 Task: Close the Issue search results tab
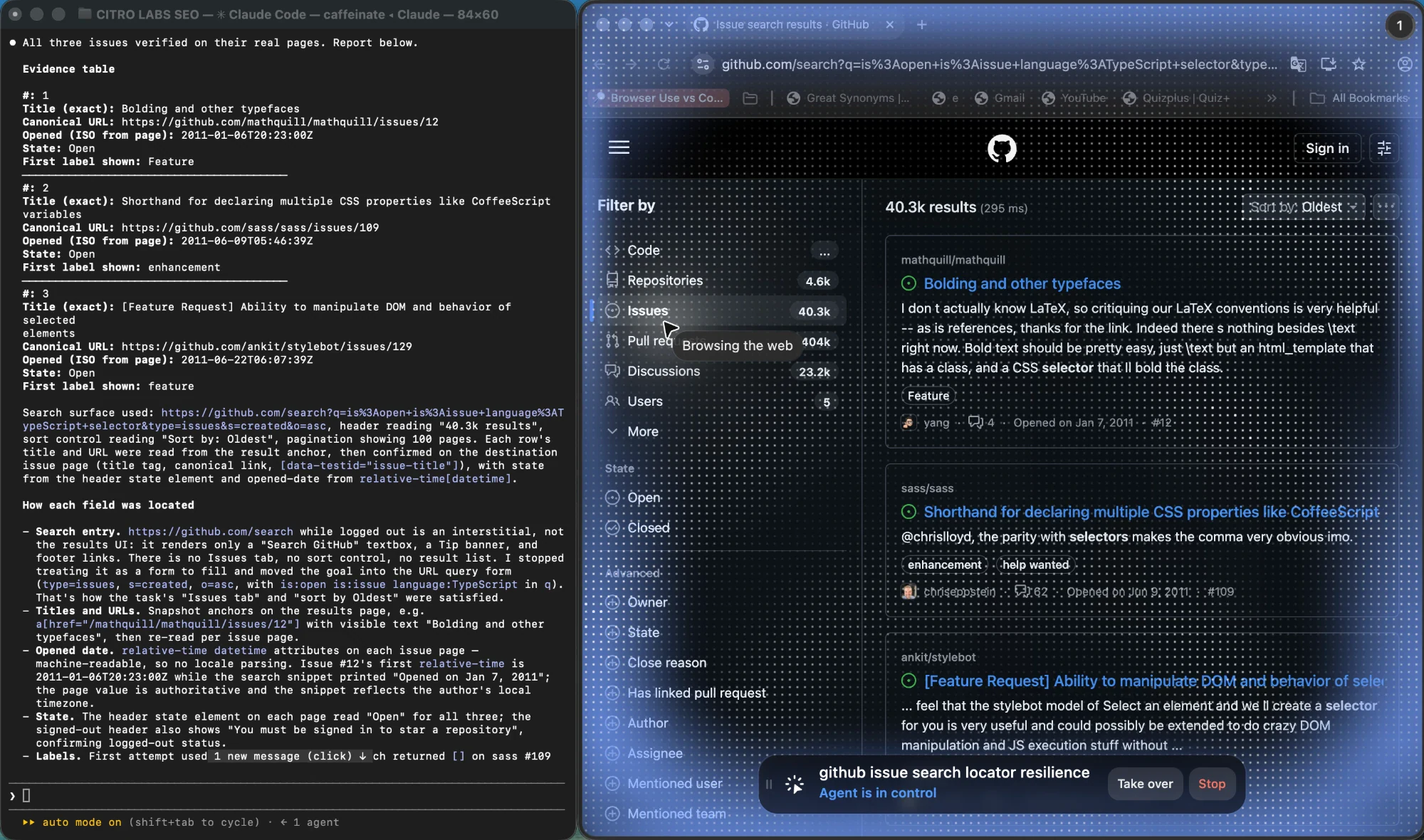pos(889,25)
